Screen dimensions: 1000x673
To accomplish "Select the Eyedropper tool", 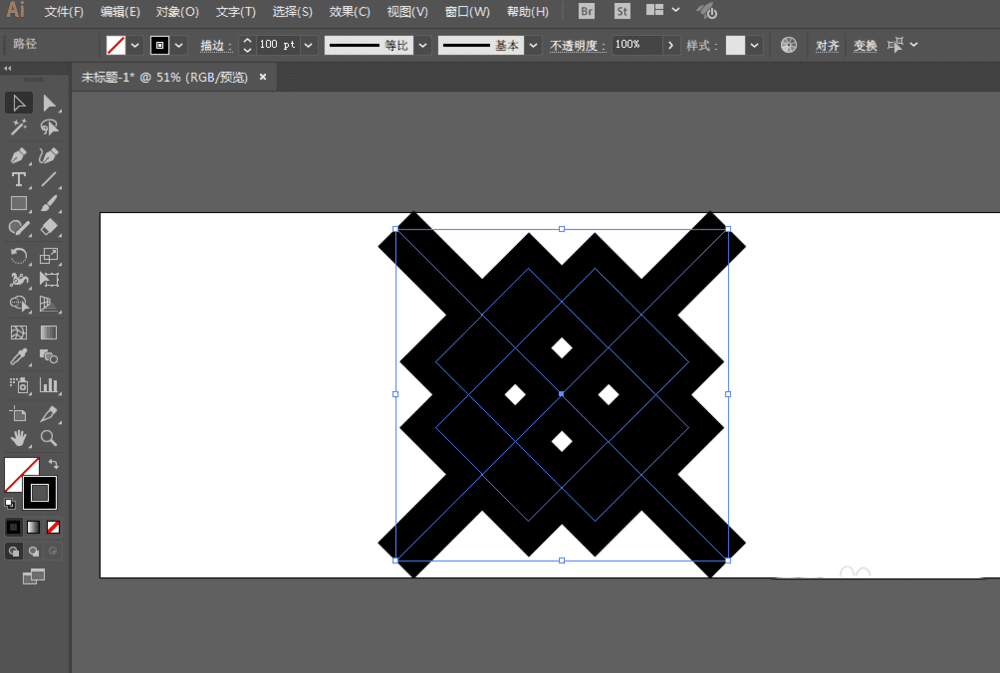I will pyautogui.click(x=18, y=357).
